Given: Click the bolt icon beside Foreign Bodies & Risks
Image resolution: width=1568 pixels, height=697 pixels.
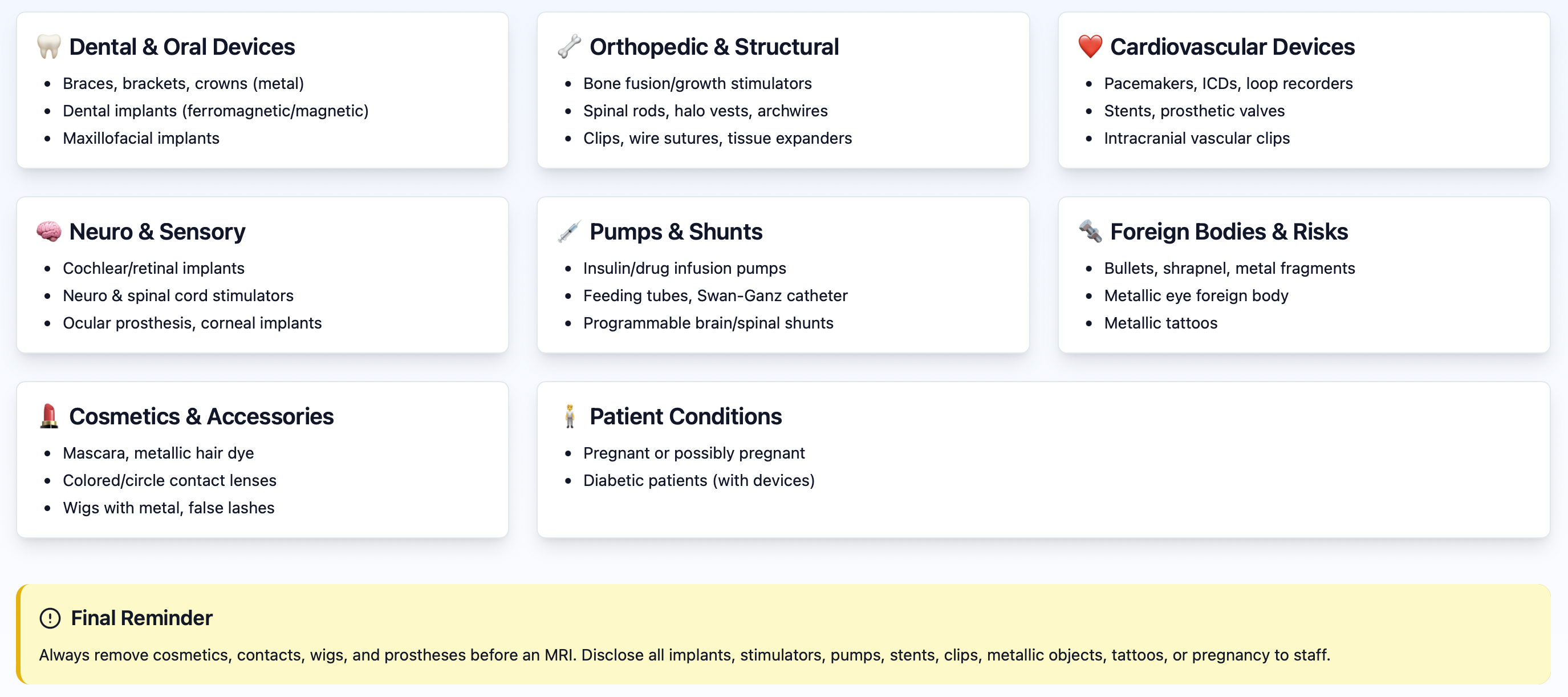Looking at the screenshot, I should pos(1090,232).
